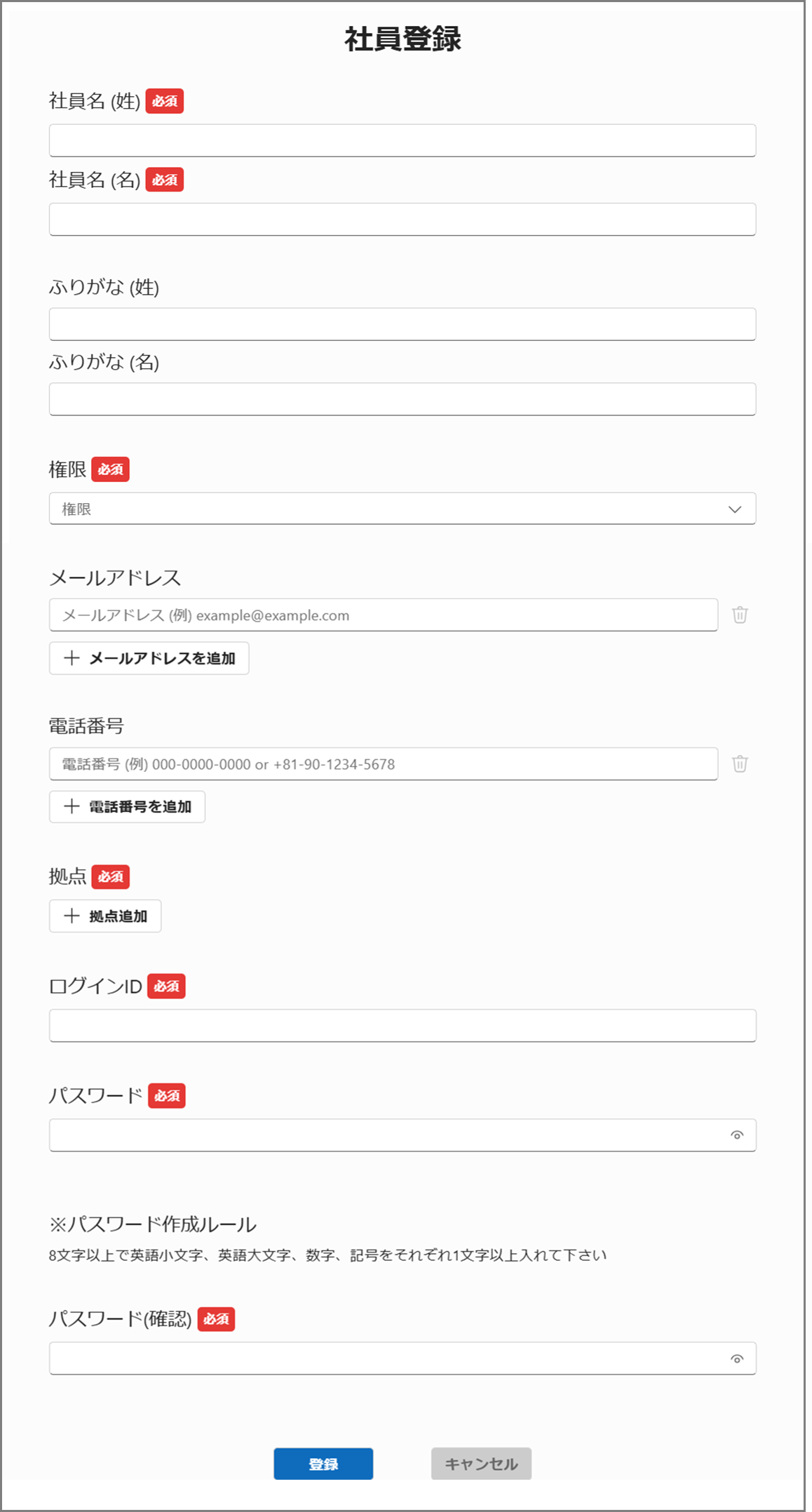Click the chevron arrow of 権限 selector
812x1512 pixels.
[x=734, y=509]
